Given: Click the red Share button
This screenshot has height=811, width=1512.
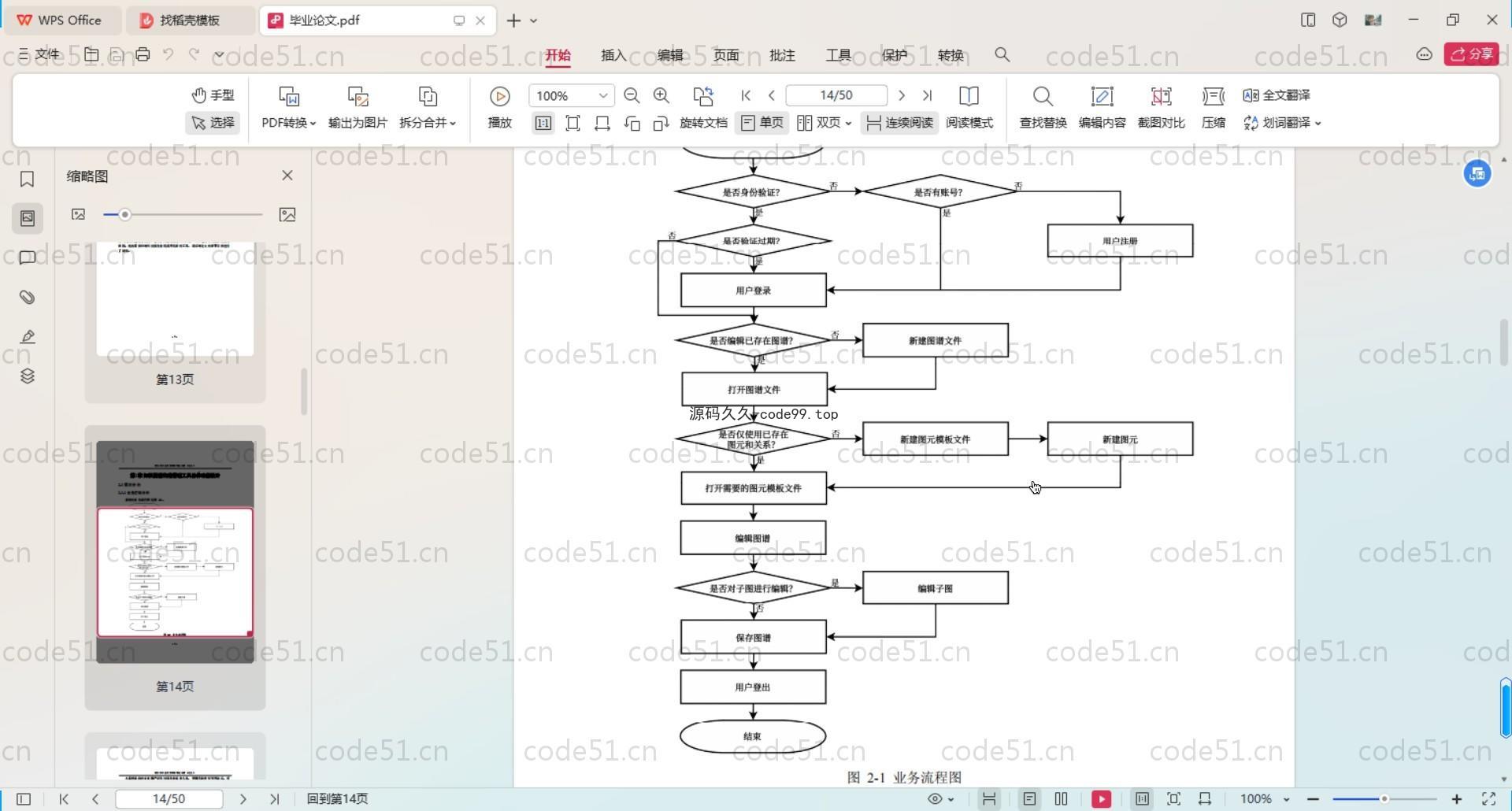Looking at the screenshot, I should tap(1471, 54).
